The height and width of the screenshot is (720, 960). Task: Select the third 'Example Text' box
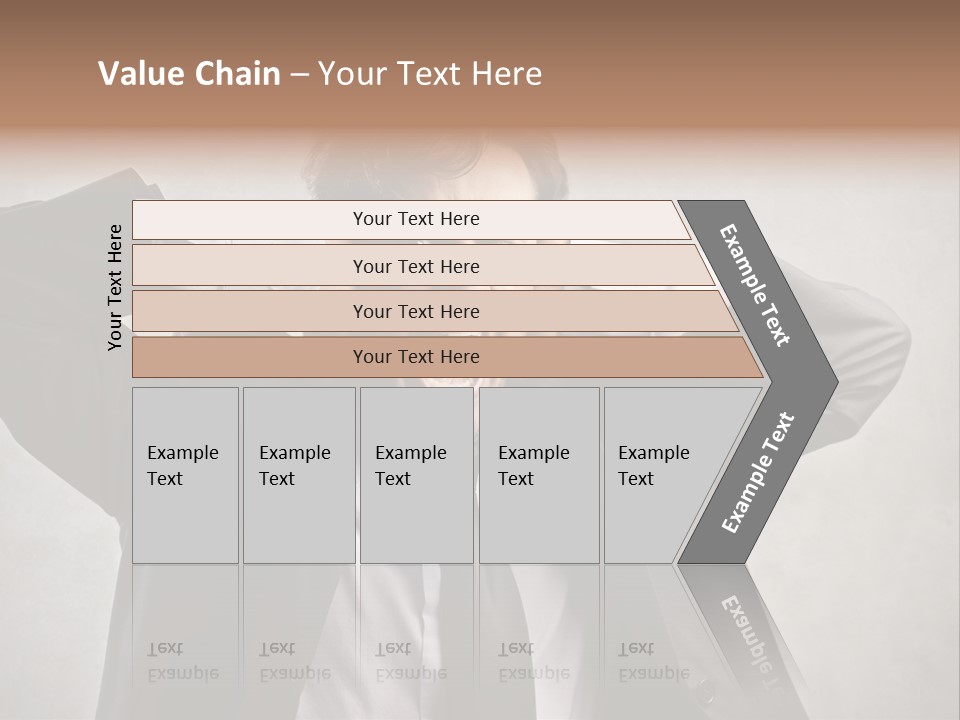click(416, 475)
